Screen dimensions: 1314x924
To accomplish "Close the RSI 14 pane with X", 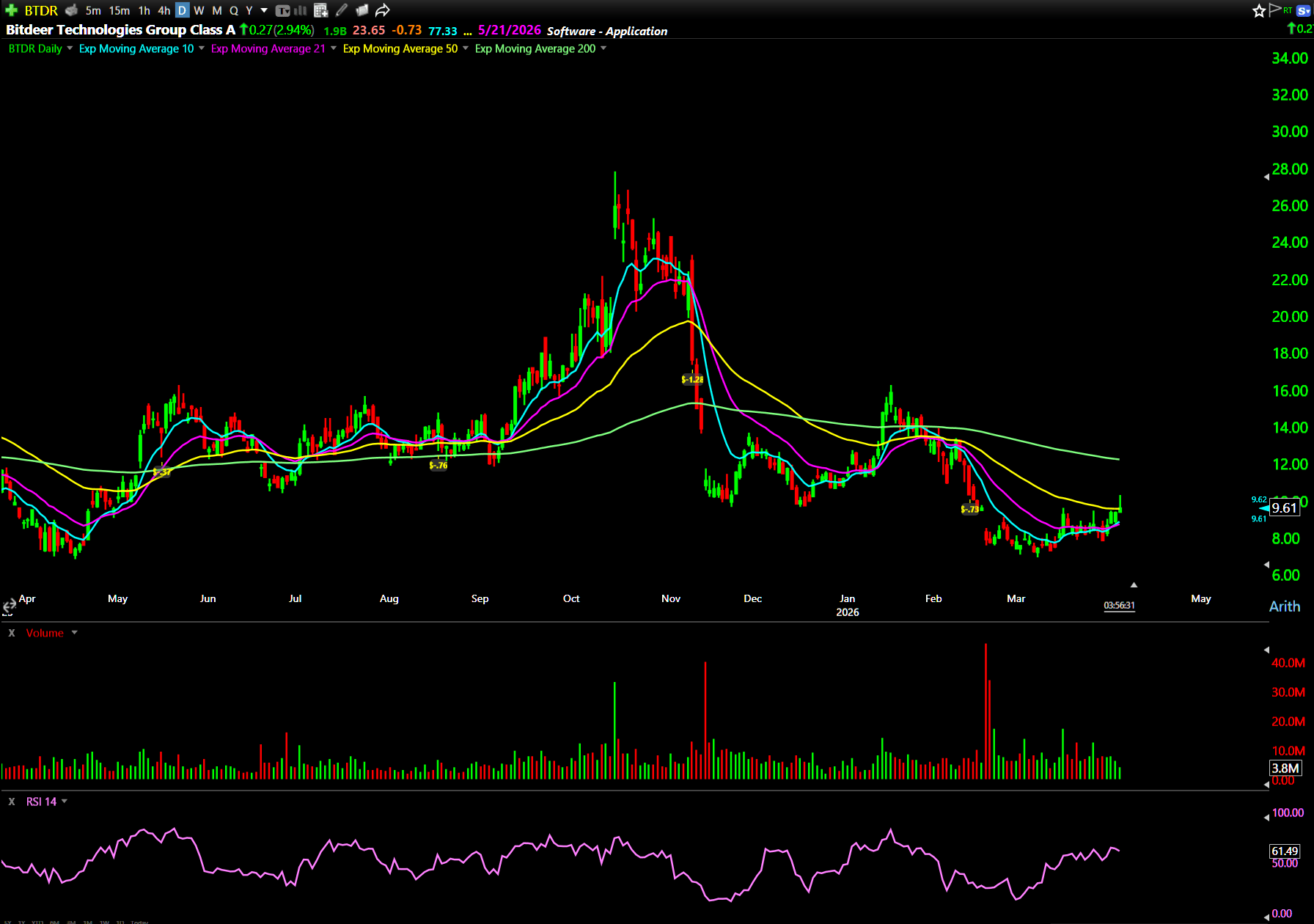I will coord(12,802).
